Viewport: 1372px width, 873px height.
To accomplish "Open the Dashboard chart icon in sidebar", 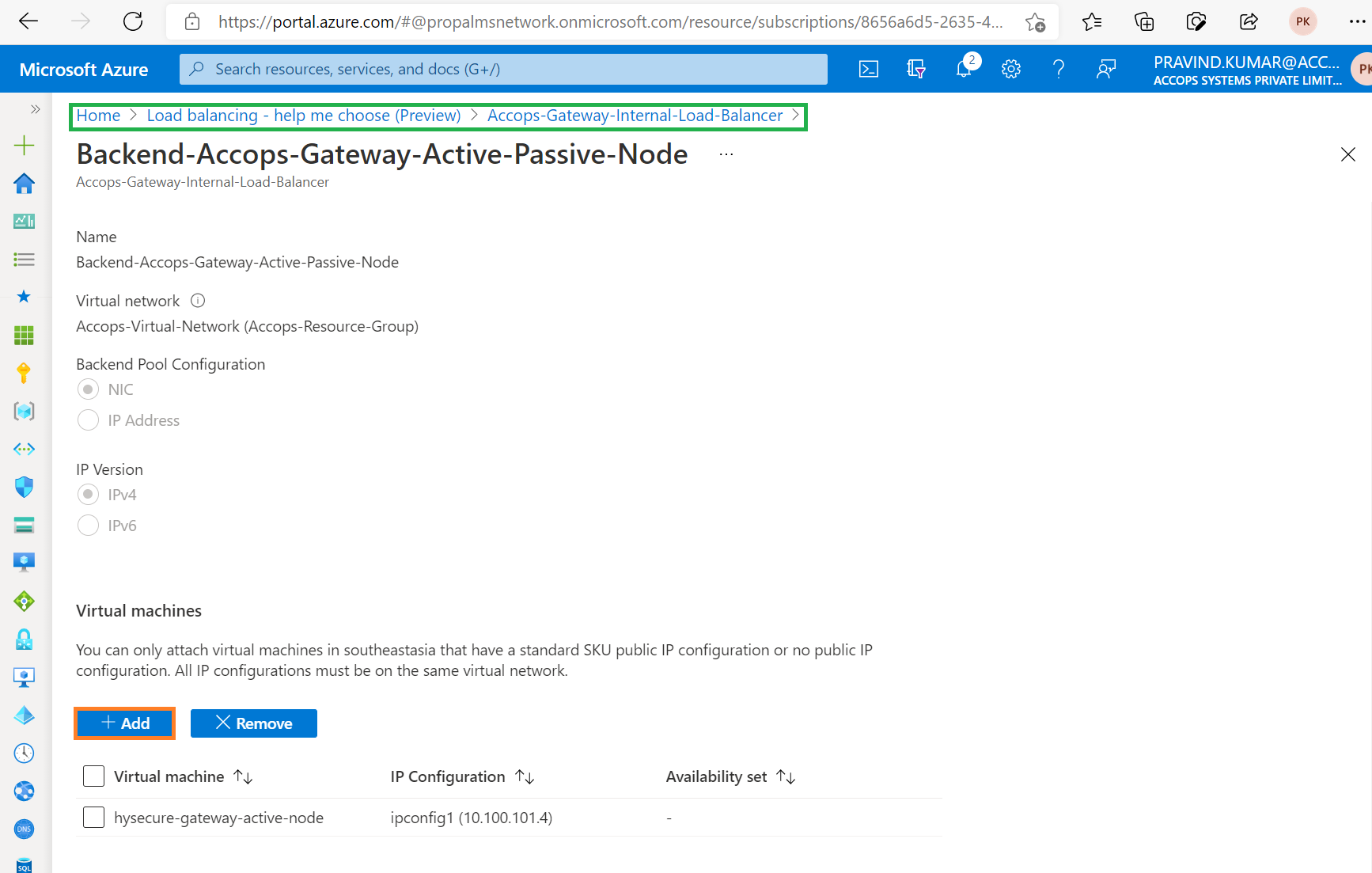I will [25, 221].
